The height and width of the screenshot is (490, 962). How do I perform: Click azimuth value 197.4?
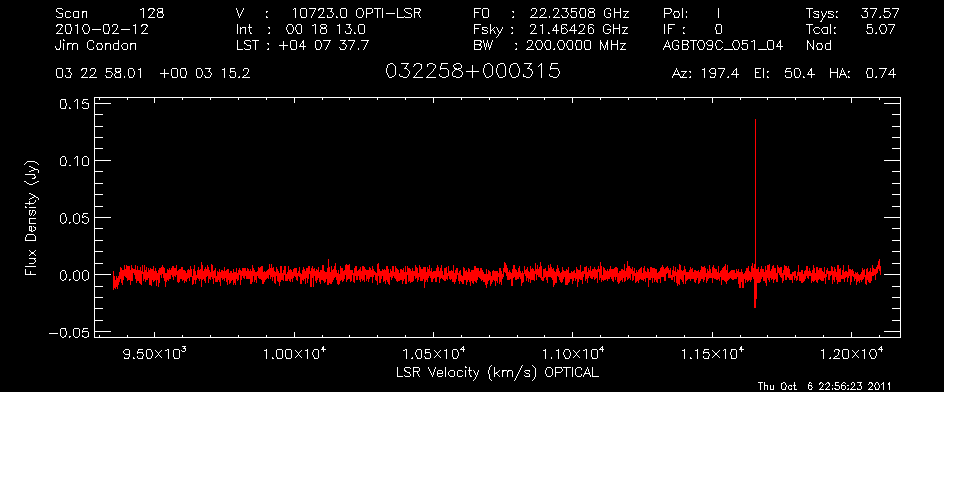pyautogui.click(x=721, y=74)
